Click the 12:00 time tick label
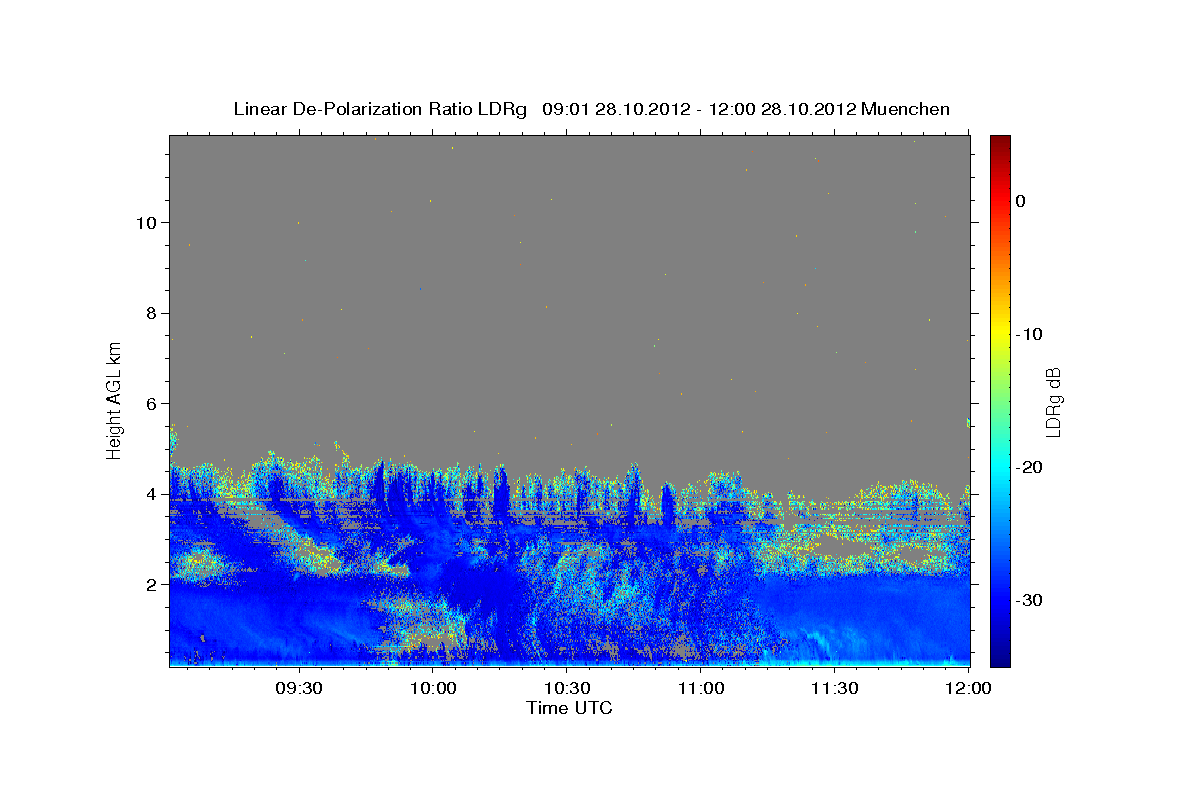Screen dimensions: 1200x800 click(x=969, y=689)
